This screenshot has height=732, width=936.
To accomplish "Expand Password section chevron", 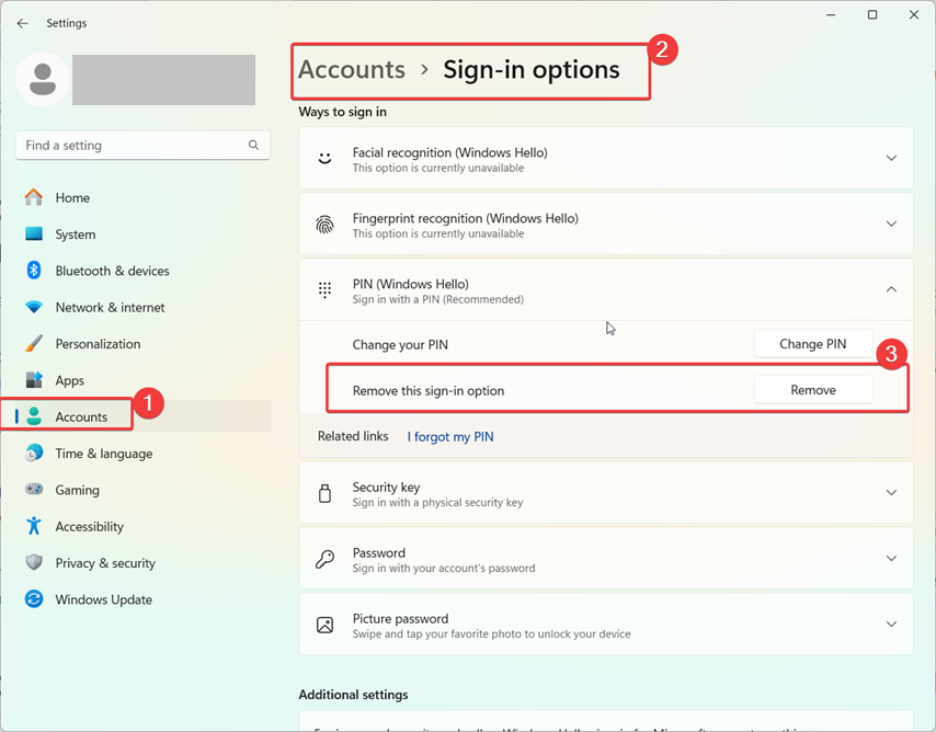I will (x=891, y=558).
